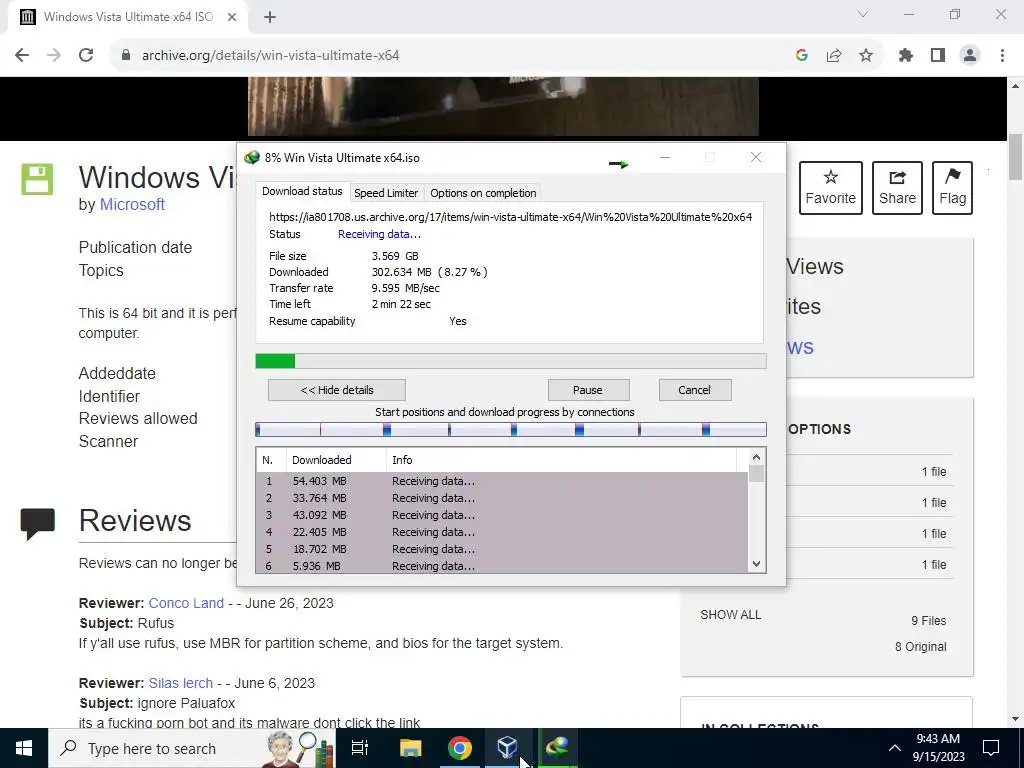This screenshot has height=768, width=1024.
Task: Close the IDM download dialog
Action: coord(756,157)
